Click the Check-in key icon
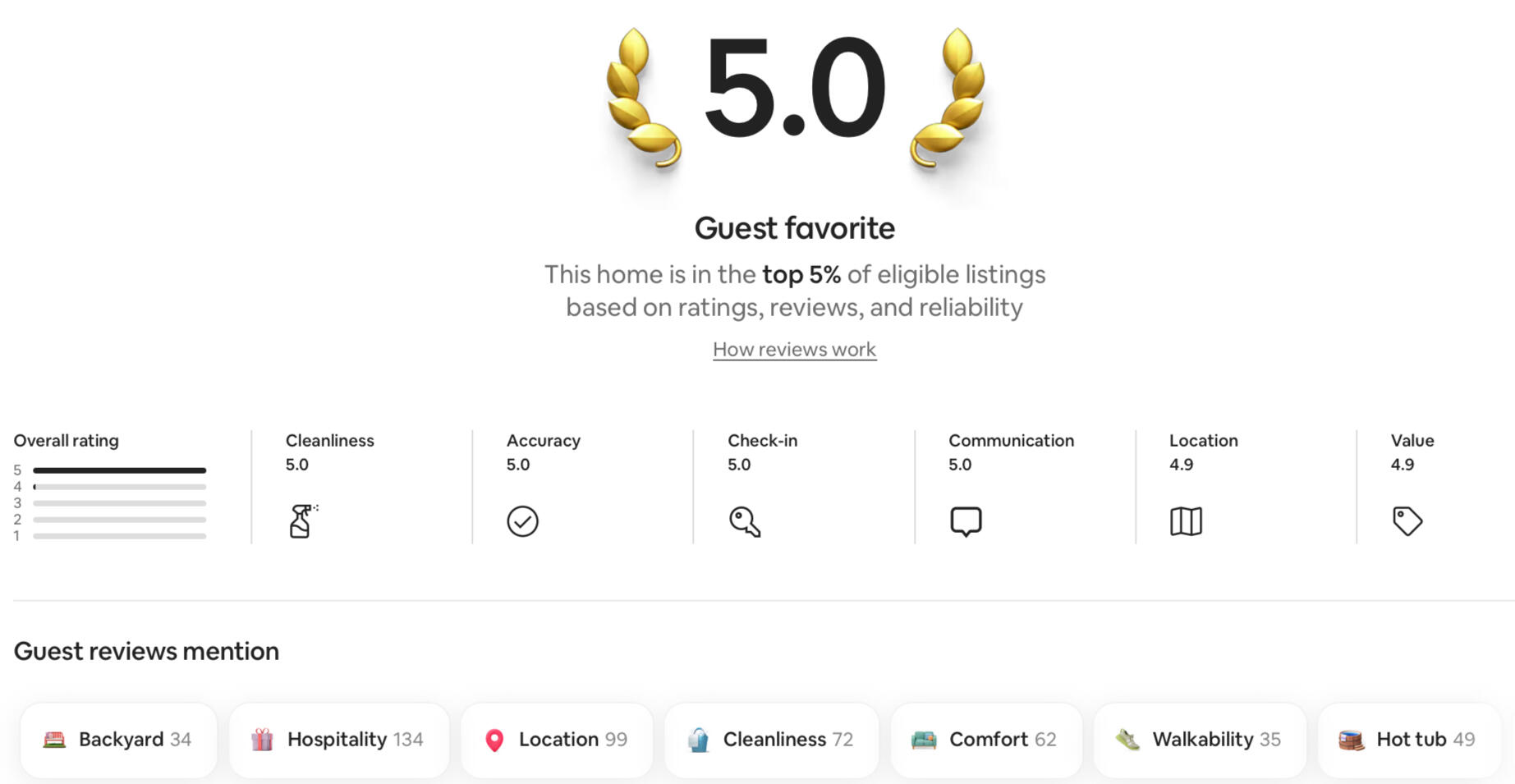The height and width of the screenshot is (784, 1515). point(744,521)
